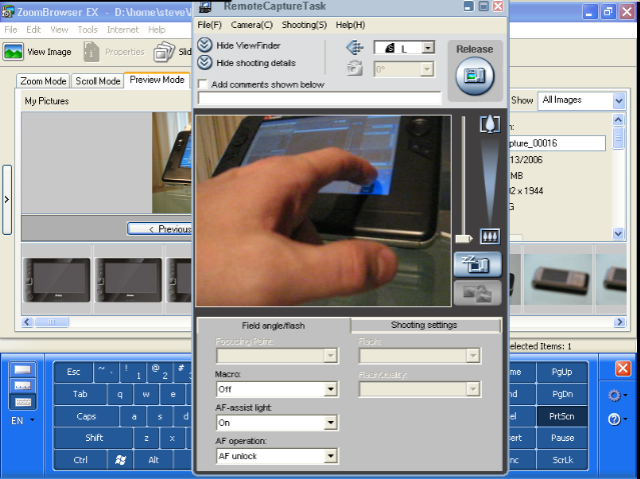This screenshot has height=479, width=640.
Task: Switch to Shooting settings tab
Action: pyautogui.click(x=424, y=325)
